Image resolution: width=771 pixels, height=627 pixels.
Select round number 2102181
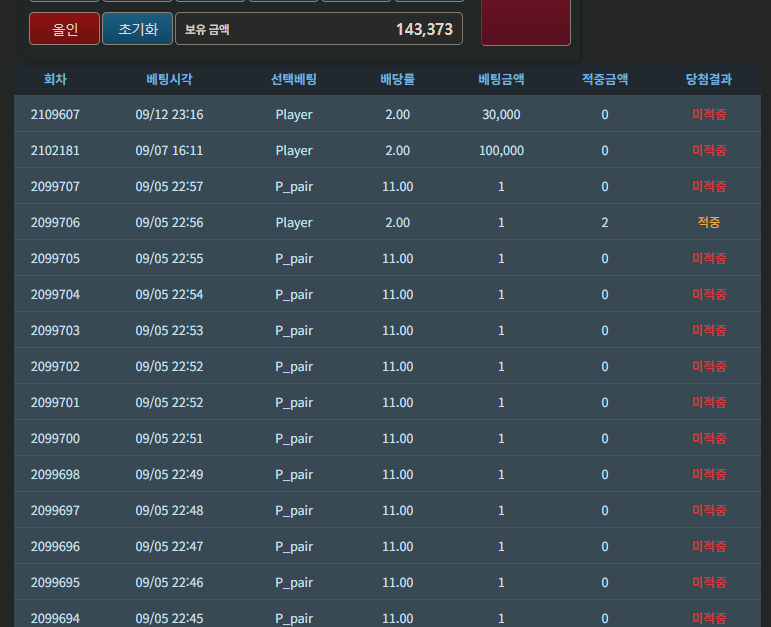point(55,150)
